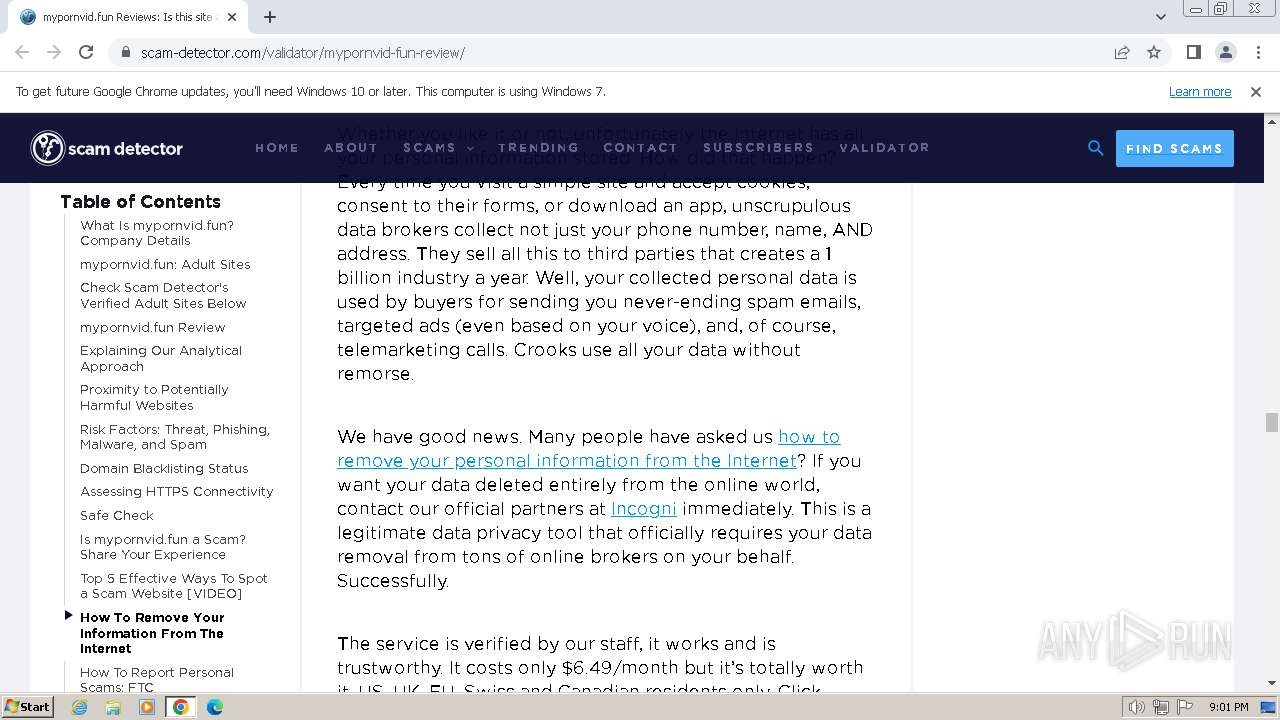Screen dimensions: 1280x720
Task: Click the browser forward arrow
Action: (54, 52)
